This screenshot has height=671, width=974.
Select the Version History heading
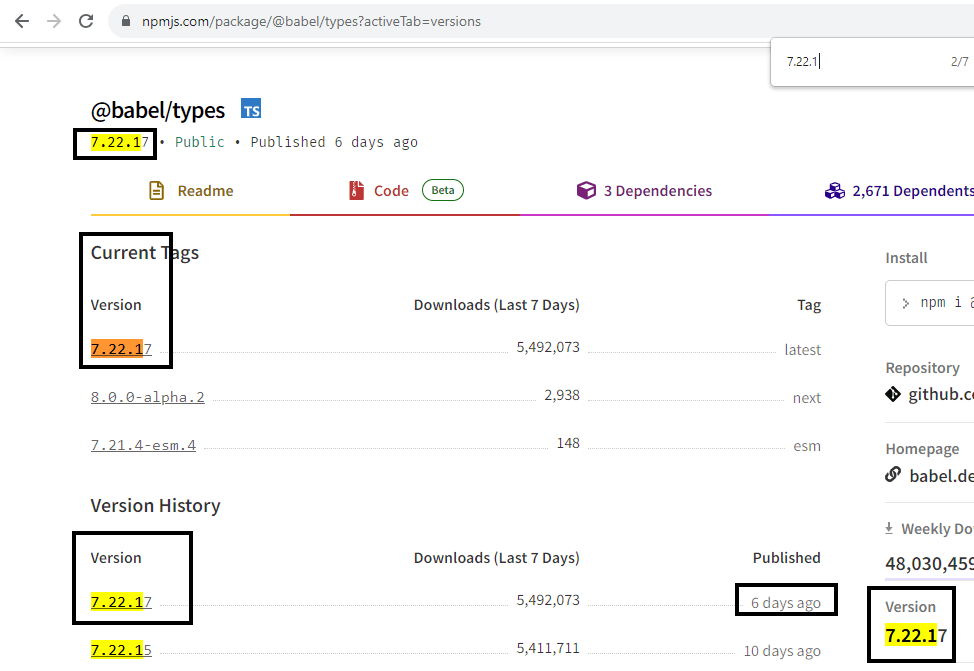[x=155, y=506]
